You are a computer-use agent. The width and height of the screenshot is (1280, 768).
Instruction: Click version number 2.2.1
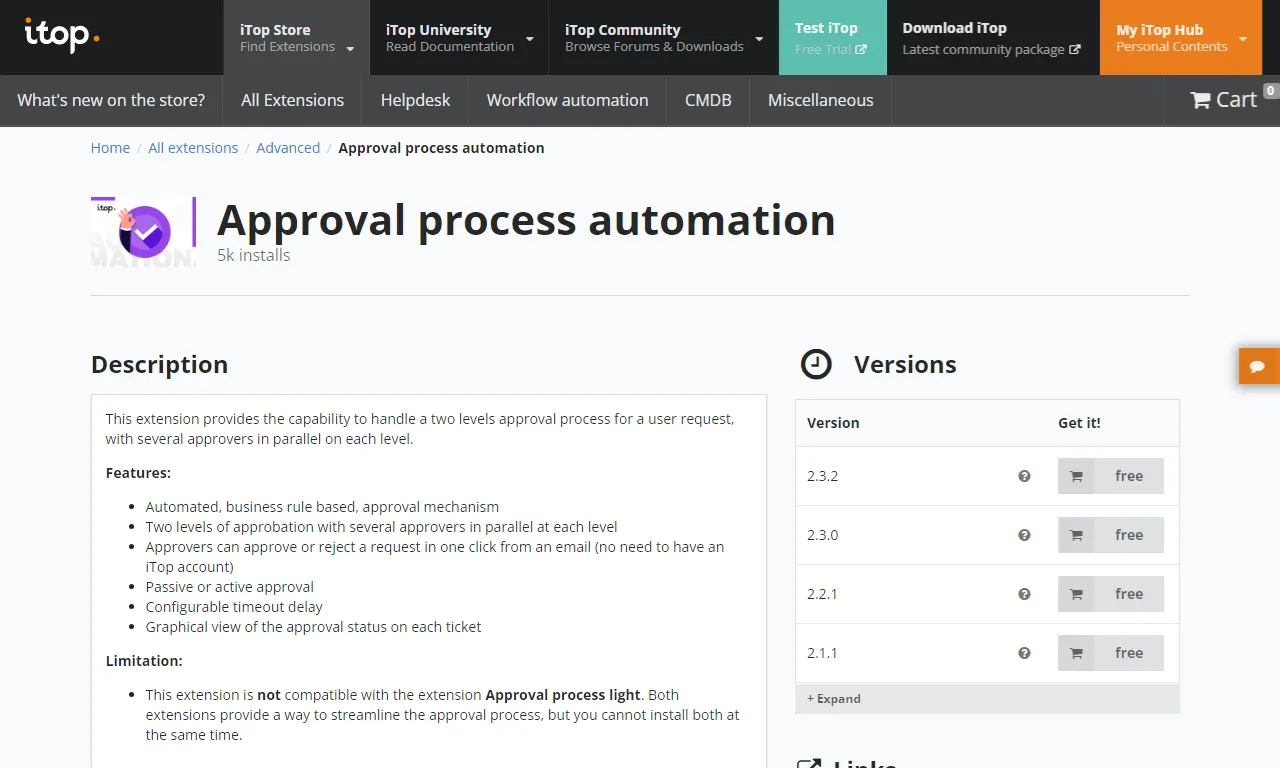822,594
